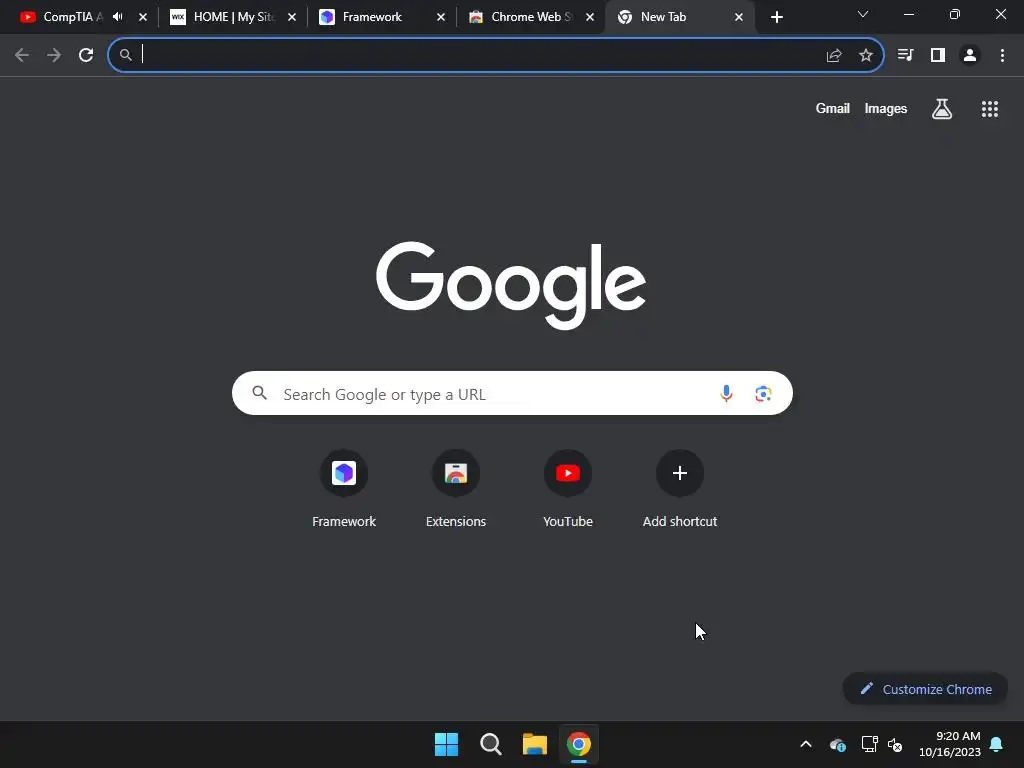The width and height of the screenshot is (1024, 768).
Task: Show hidden system tray icons
Action: point(806,744)
